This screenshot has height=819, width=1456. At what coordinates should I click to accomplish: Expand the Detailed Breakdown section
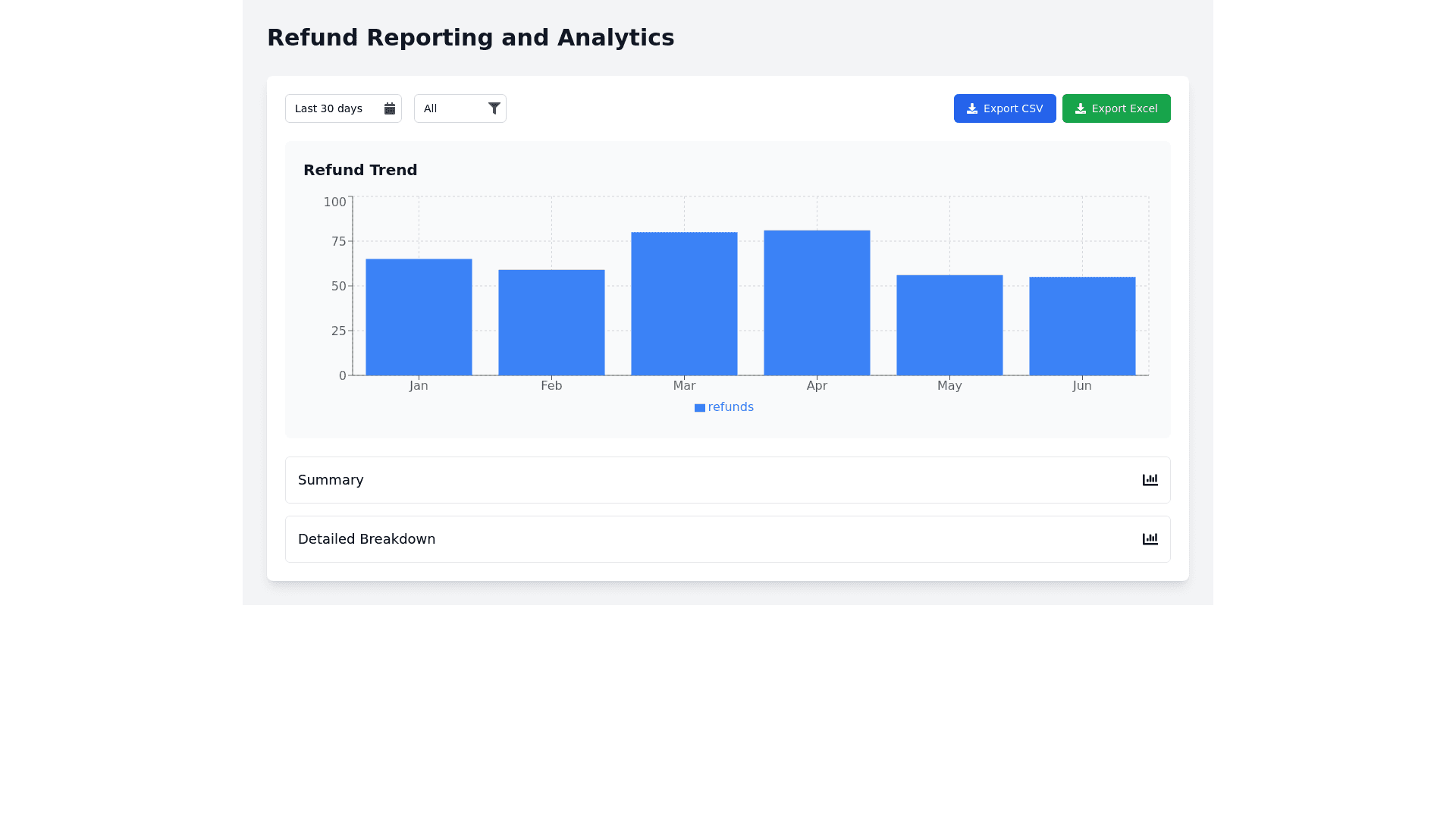(x=366, y=539)
